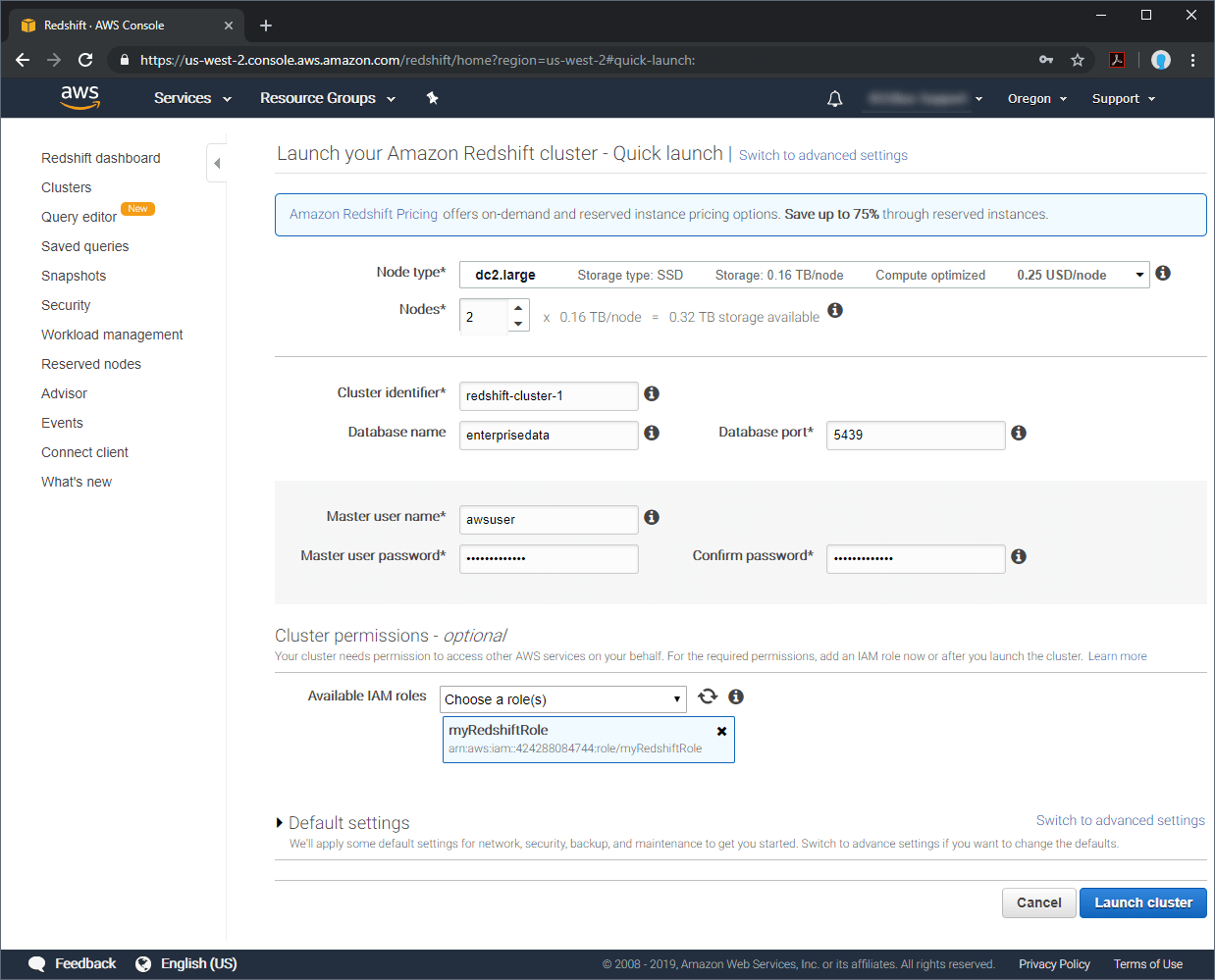Image resolution: width=1215 pixels, height=980 pixels.
Task: Click the Launch cluster button
Action: pos(1142,903)
